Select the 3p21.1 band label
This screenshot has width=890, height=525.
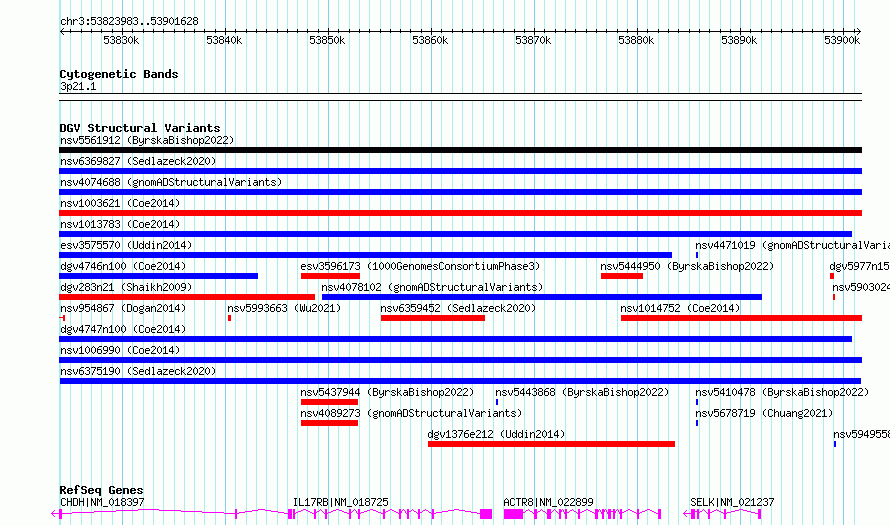78,86
